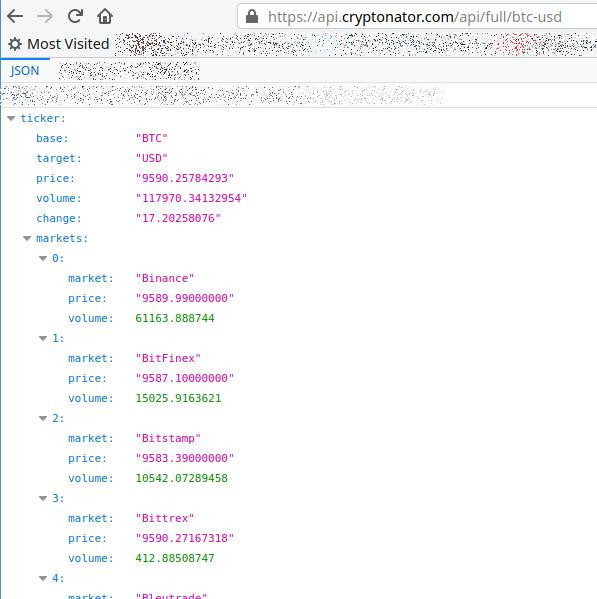
Task: Click the "Binance" market name
Action: coord(165,278)
